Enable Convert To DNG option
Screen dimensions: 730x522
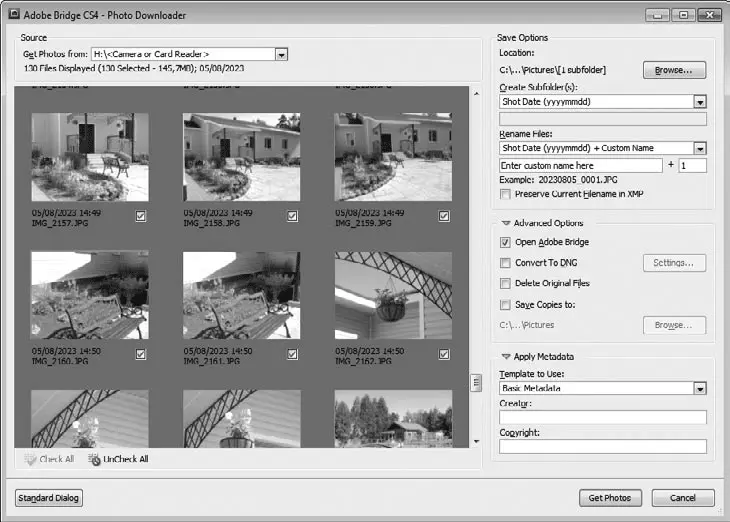click(x=506, y=263)
